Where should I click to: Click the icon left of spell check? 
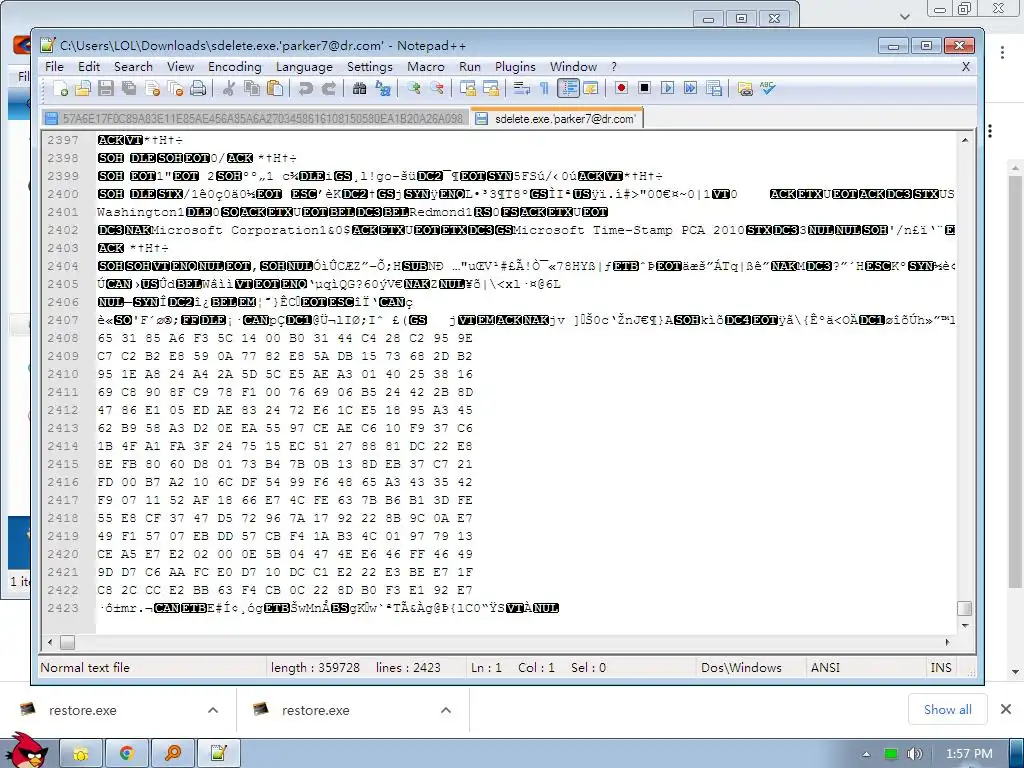(x=744, y=88)
